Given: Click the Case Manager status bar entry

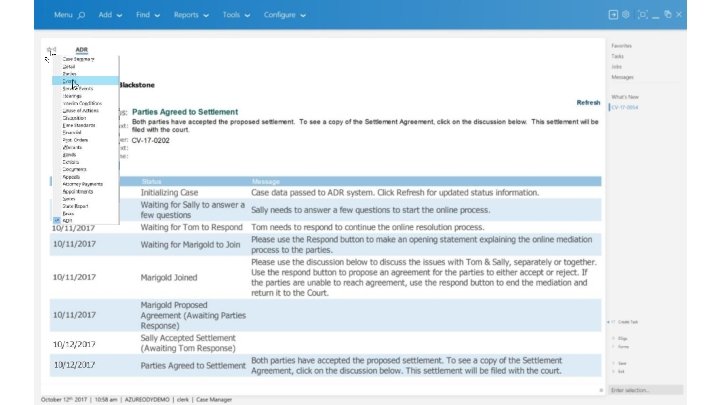Looking at the screenshot, I should tap(214, 399).
